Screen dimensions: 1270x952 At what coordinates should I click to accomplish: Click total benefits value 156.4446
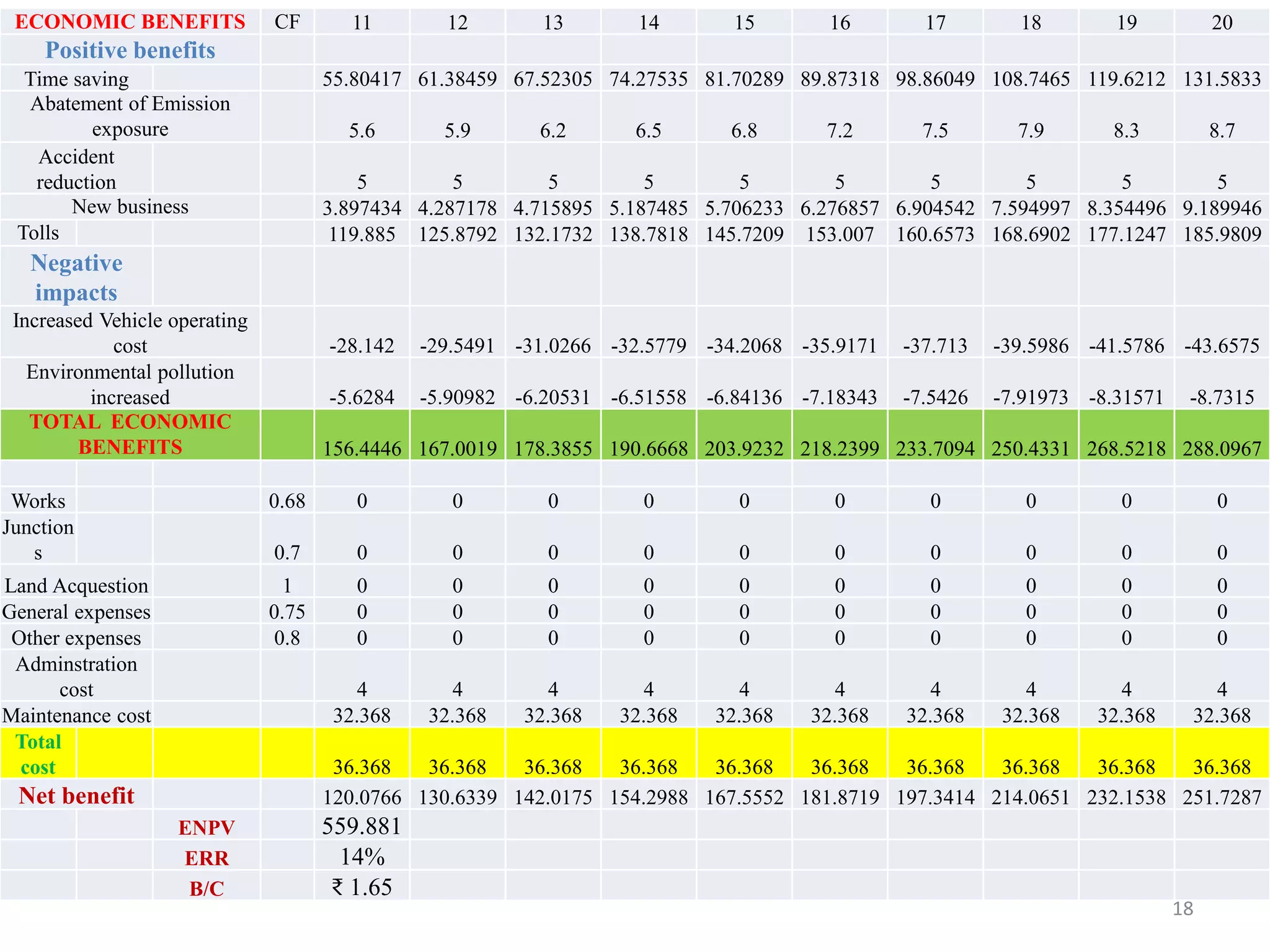(x=362, y=449)
